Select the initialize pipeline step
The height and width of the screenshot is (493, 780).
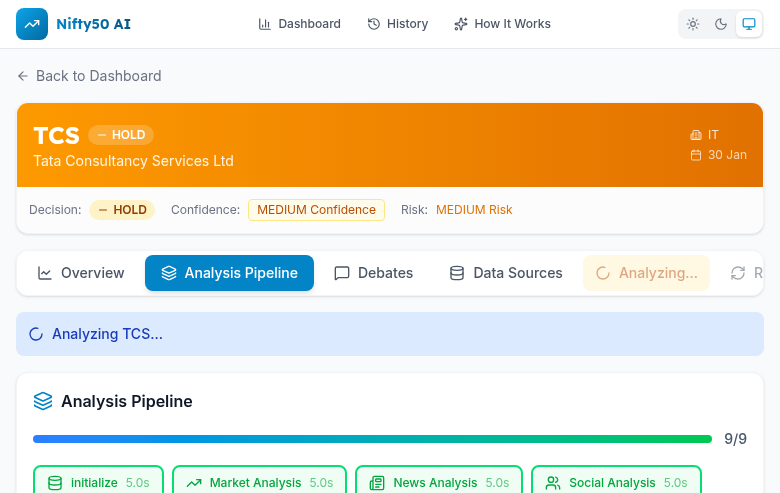(93, 482)
